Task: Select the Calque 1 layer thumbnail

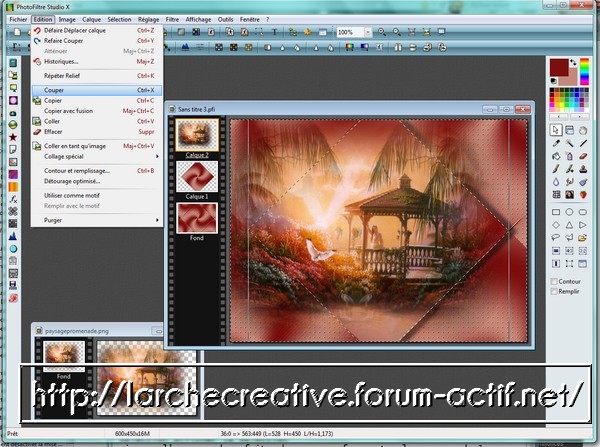Action: 197,176
